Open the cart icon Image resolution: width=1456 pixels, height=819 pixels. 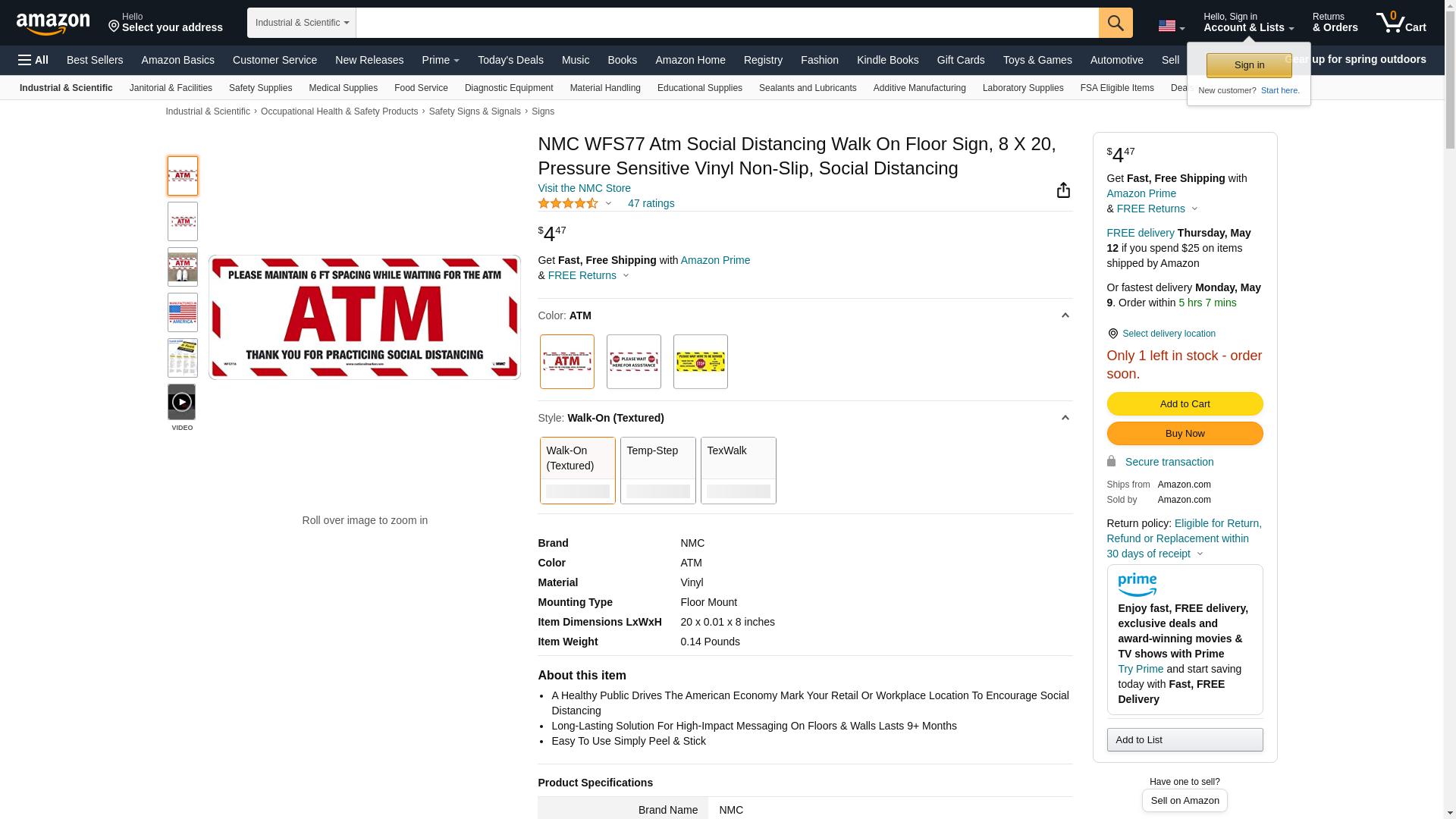tap(1400, 23)
